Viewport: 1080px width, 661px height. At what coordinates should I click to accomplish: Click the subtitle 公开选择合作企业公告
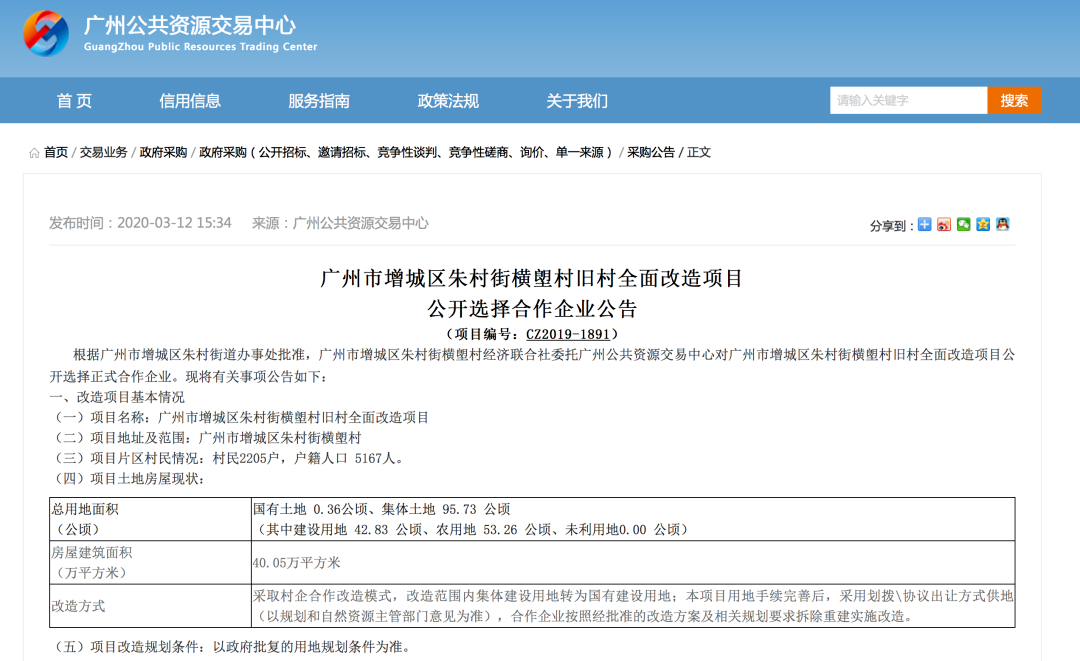(x=532, y=308)
